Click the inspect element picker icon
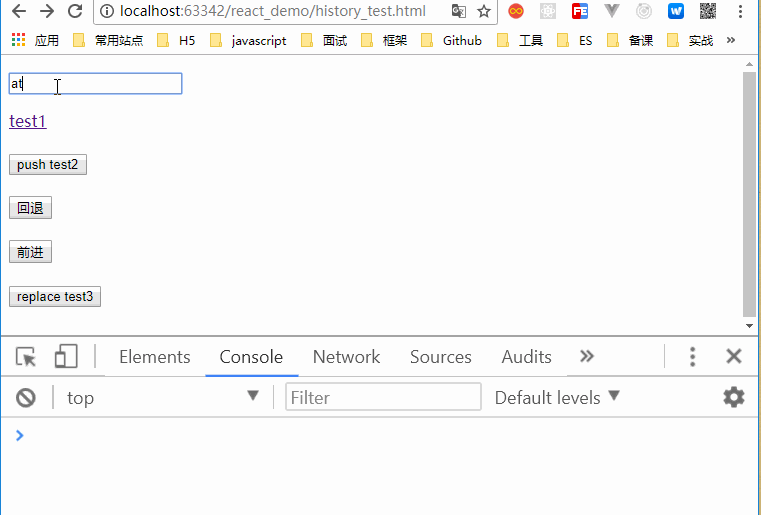The height and width of the screenshot is (515, 761). click(26, 357)
